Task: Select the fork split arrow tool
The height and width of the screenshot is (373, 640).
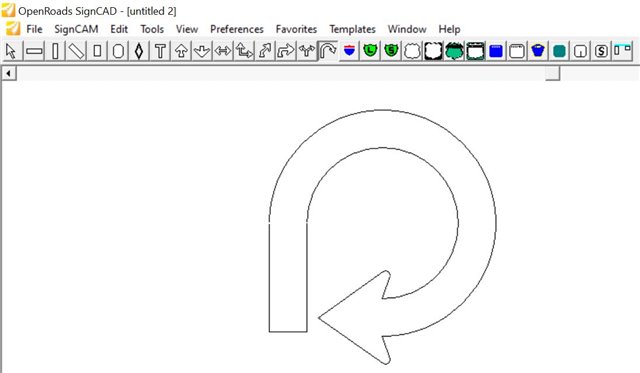Action: tap(307, 51)
